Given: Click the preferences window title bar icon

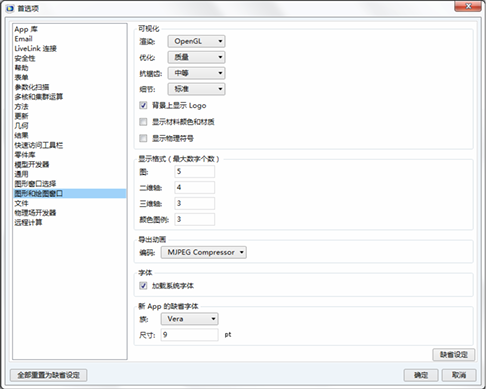Looking at the screenshot, I should (10, 8).
